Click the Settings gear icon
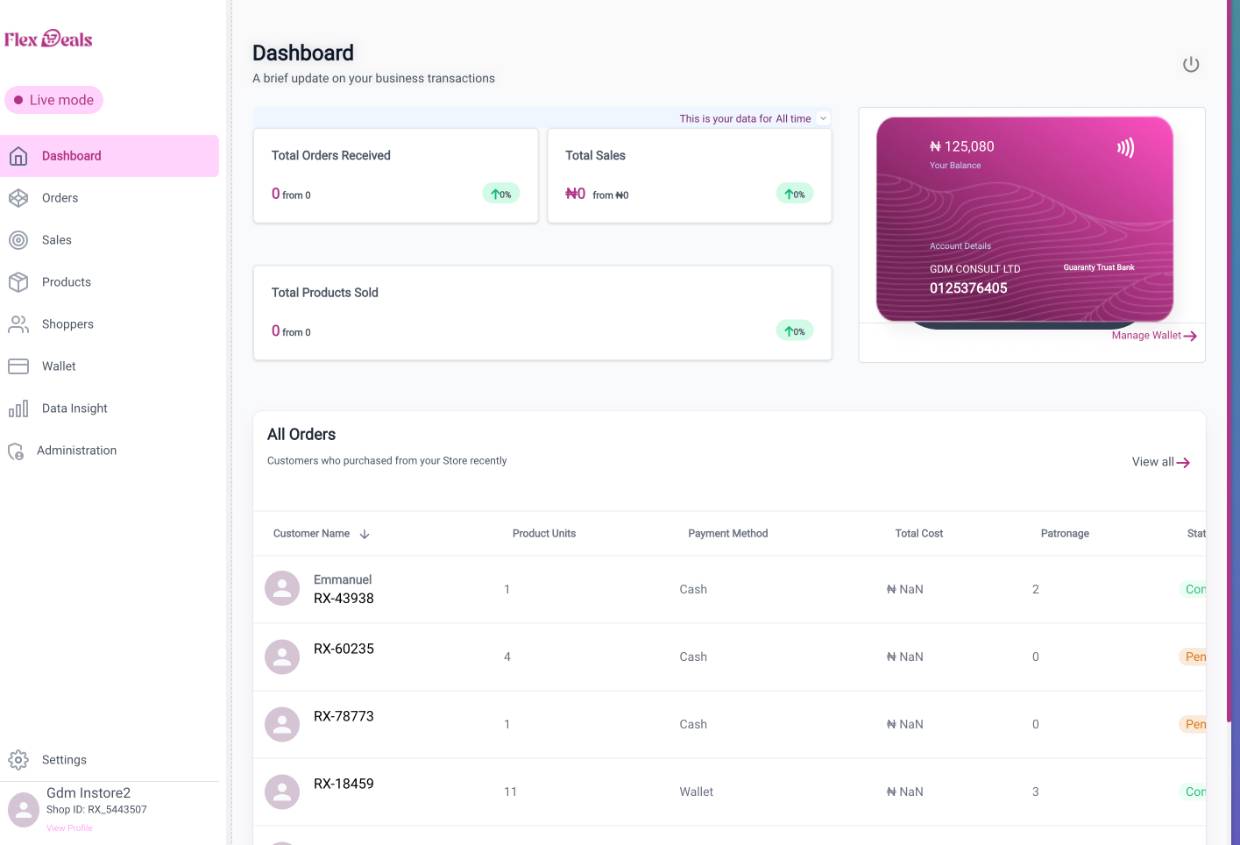 [18, 760]
